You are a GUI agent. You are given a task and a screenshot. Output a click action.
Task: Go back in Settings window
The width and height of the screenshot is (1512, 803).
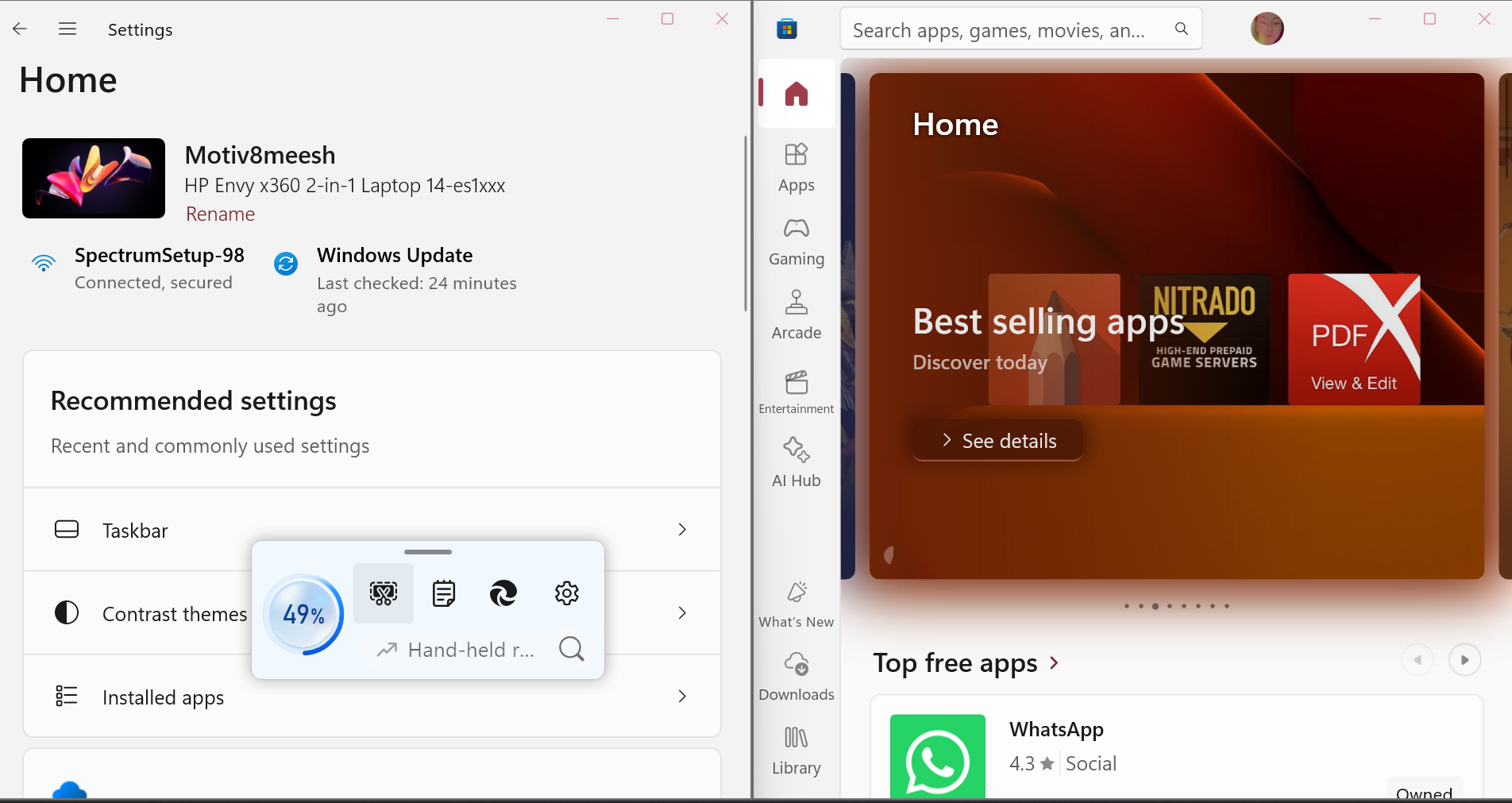(x=20, y=29)
